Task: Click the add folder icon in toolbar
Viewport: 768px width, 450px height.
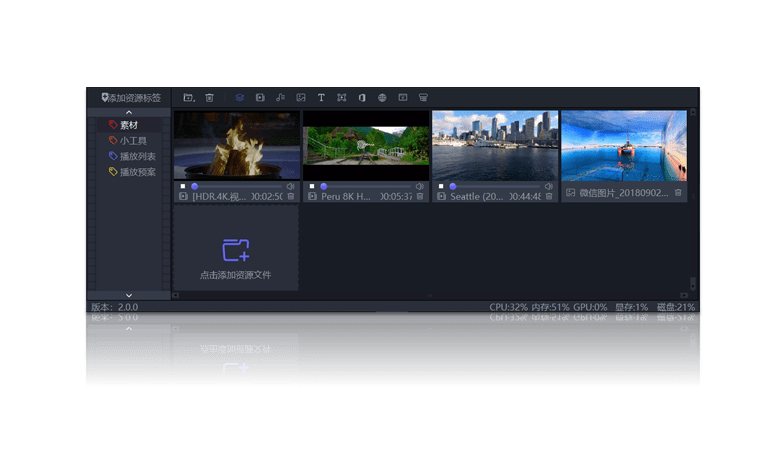Action: (x=187, y=98)
